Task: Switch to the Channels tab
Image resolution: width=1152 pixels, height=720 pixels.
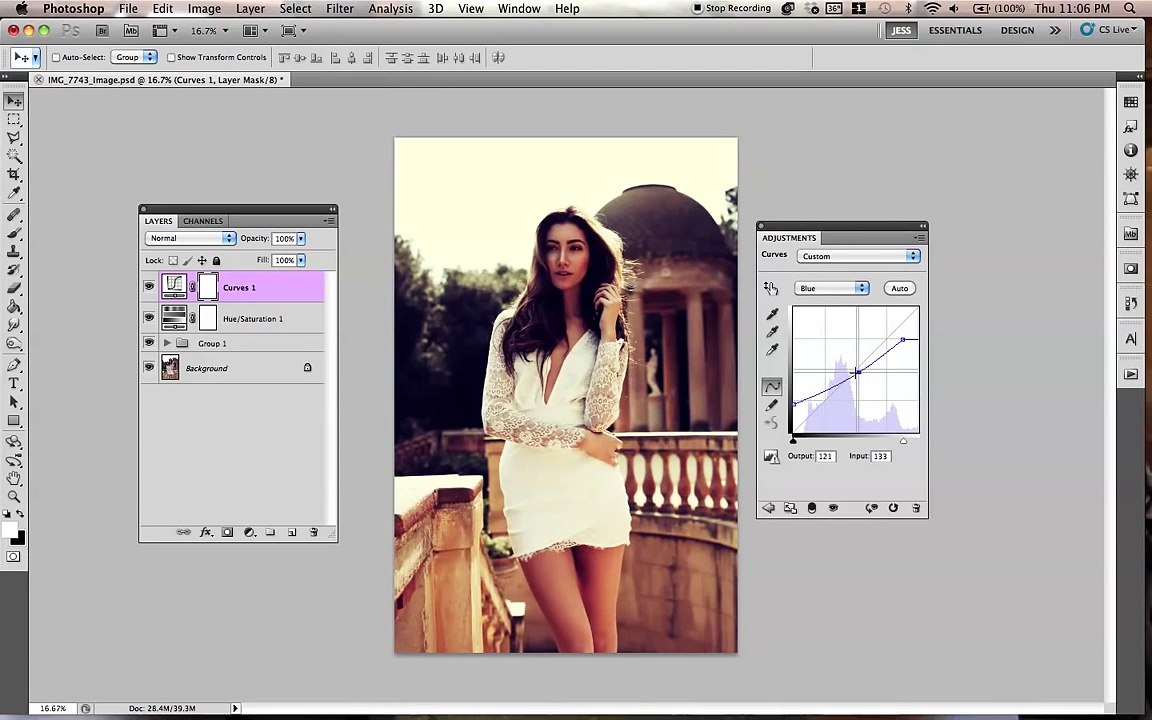Action: tap(203, 220)
